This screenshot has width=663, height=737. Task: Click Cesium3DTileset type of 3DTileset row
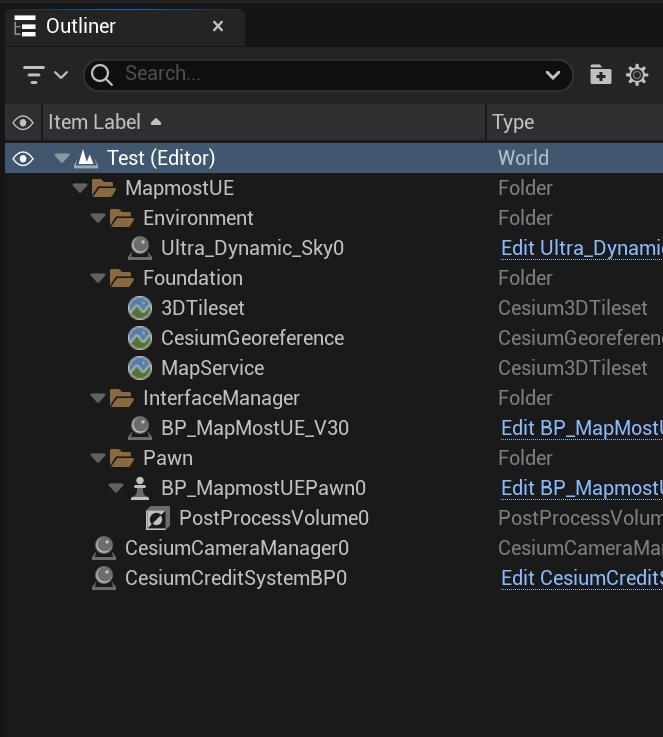(x=572, y=308)
